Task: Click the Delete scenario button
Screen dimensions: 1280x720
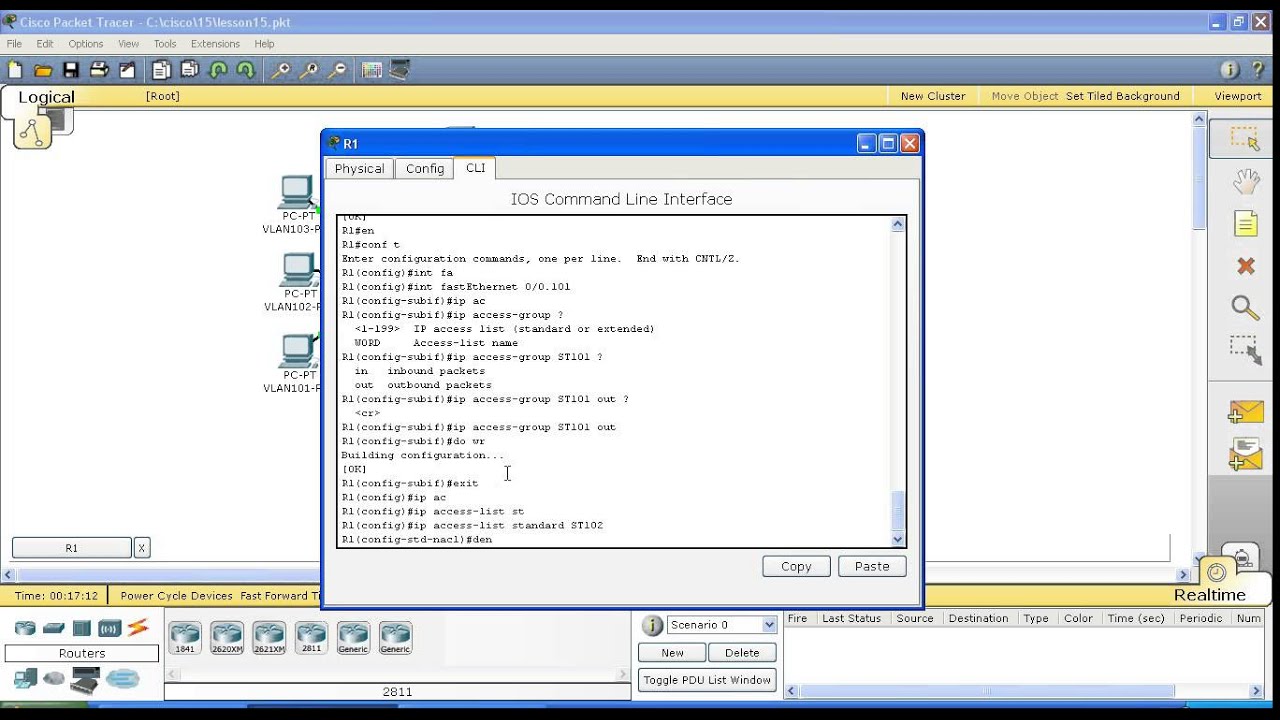Action: coord(742,653)
